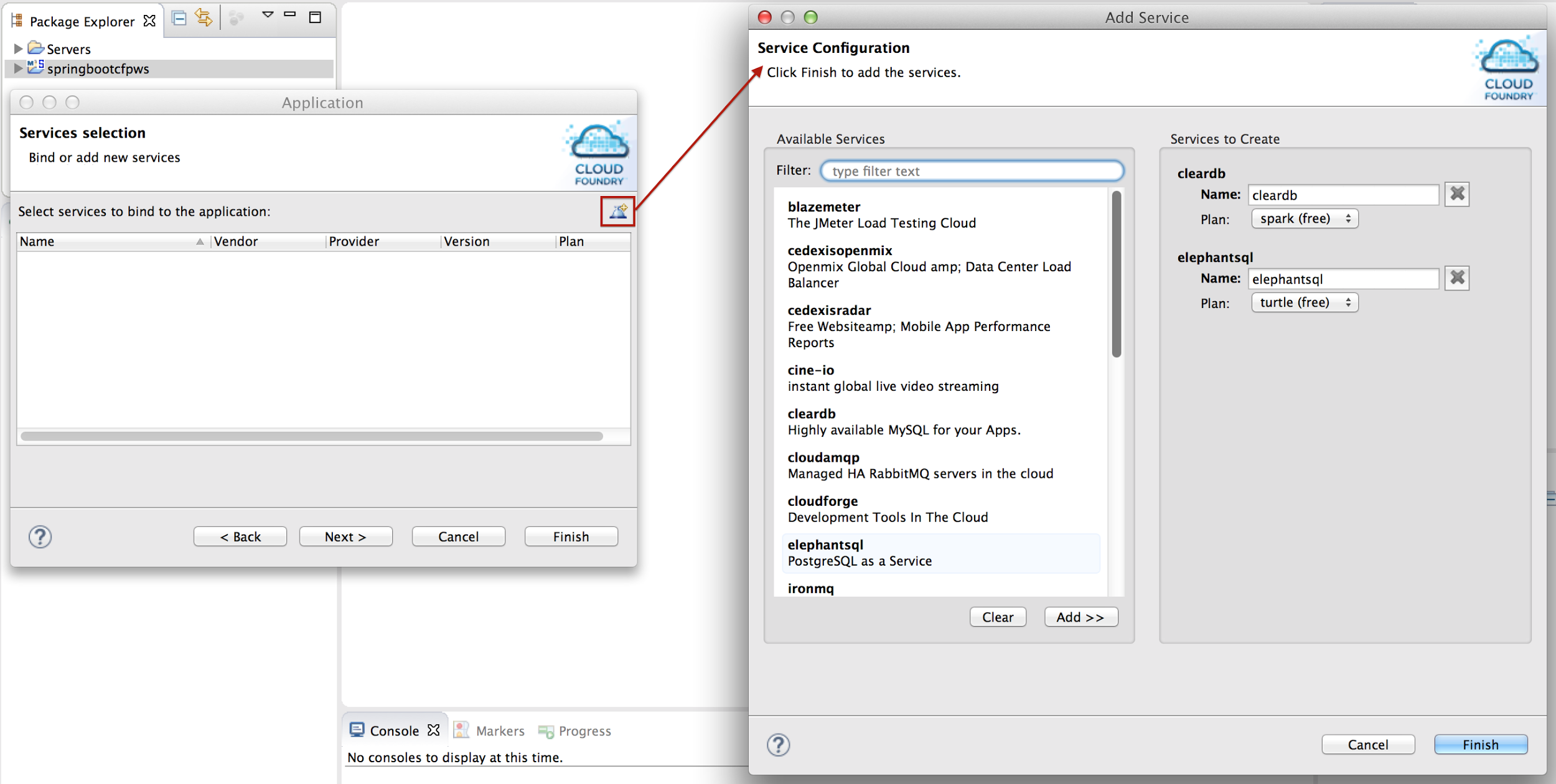1556x784 pixels.
Task: Click the services table horizontal scrollbar
Action: [x=311, y=436]
